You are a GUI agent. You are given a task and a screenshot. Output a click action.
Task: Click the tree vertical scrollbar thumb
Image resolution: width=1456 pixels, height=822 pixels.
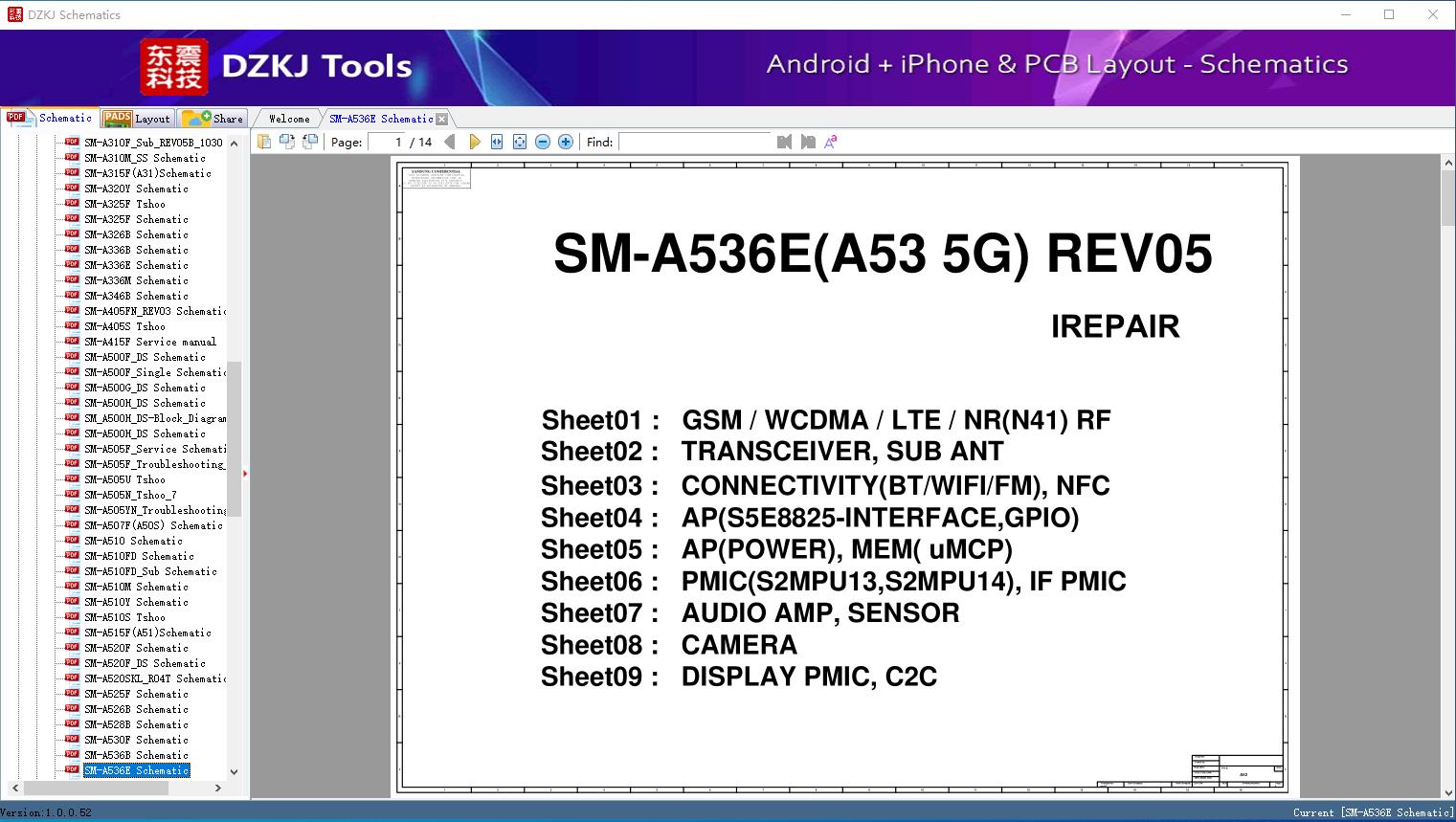pyautogui.click(x=235, y=439)
